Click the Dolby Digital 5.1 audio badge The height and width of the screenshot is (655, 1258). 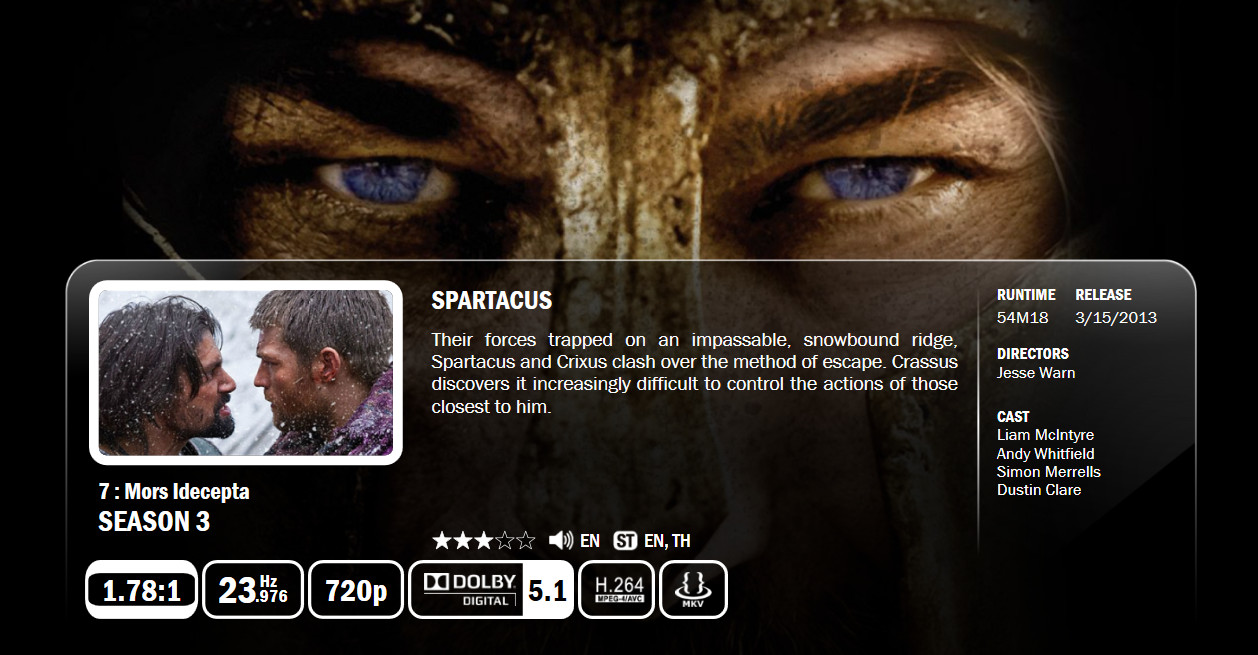(492, 590)
